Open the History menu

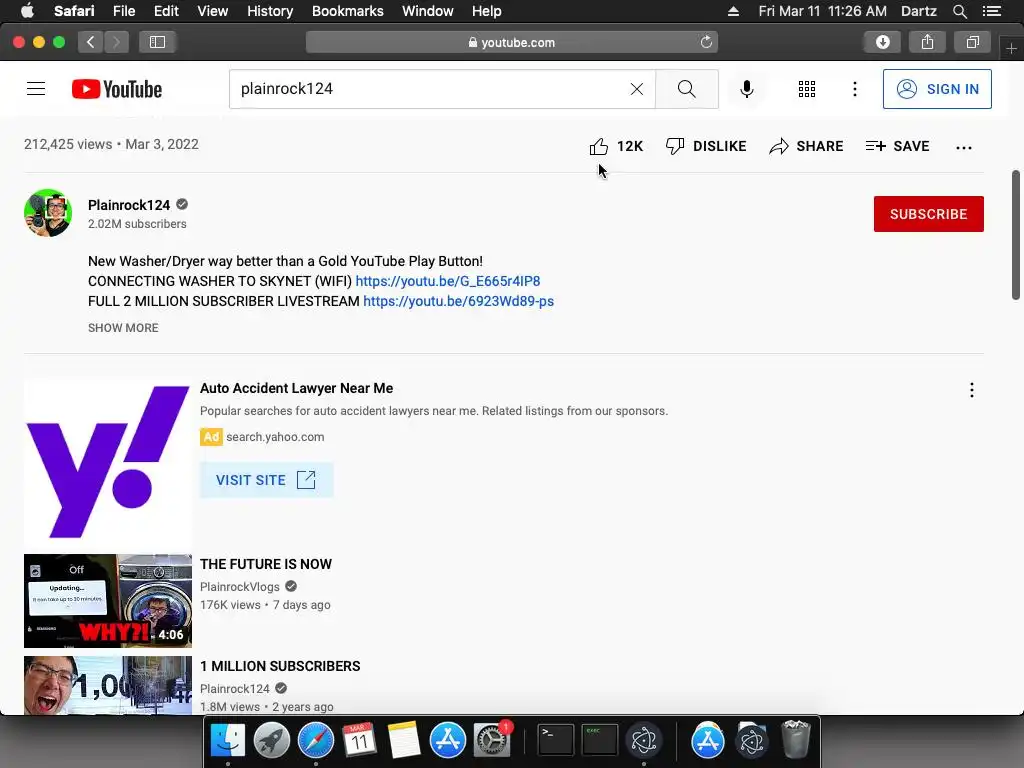pos(270,11)
